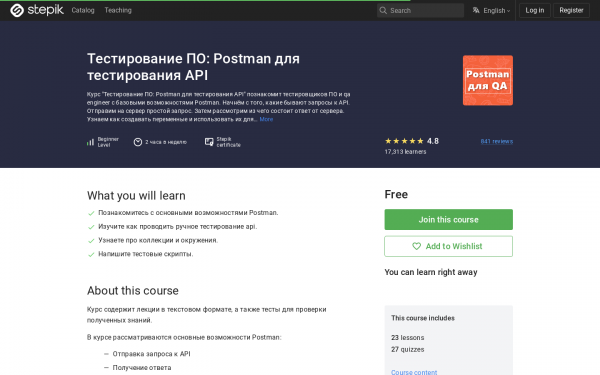Open the Teaching menu item
Screen dimensions: 600x375
pos(118,10)
